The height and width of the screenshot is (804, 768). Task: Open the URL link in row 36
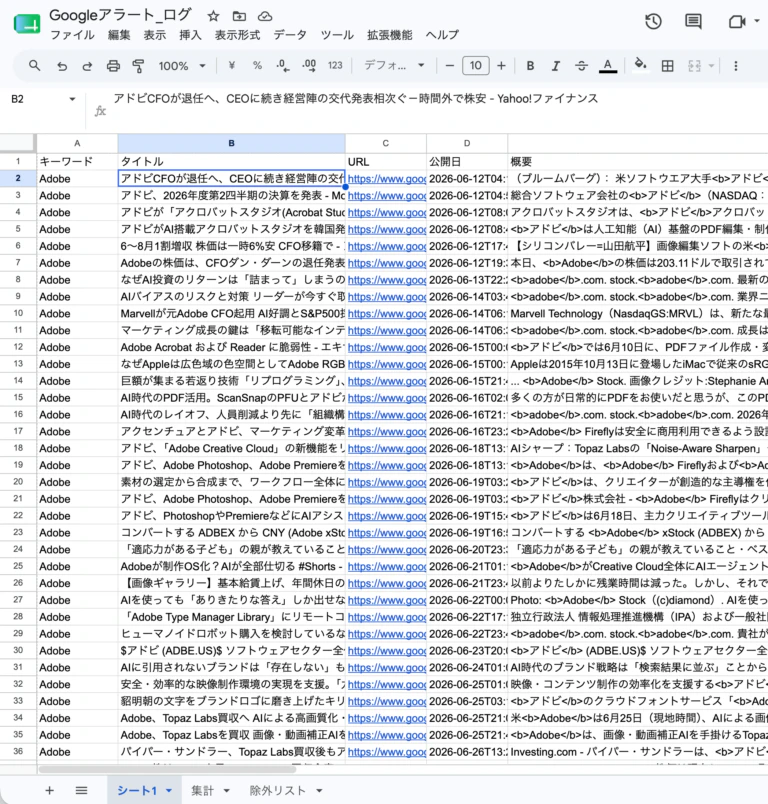click(x=387, y=752)
